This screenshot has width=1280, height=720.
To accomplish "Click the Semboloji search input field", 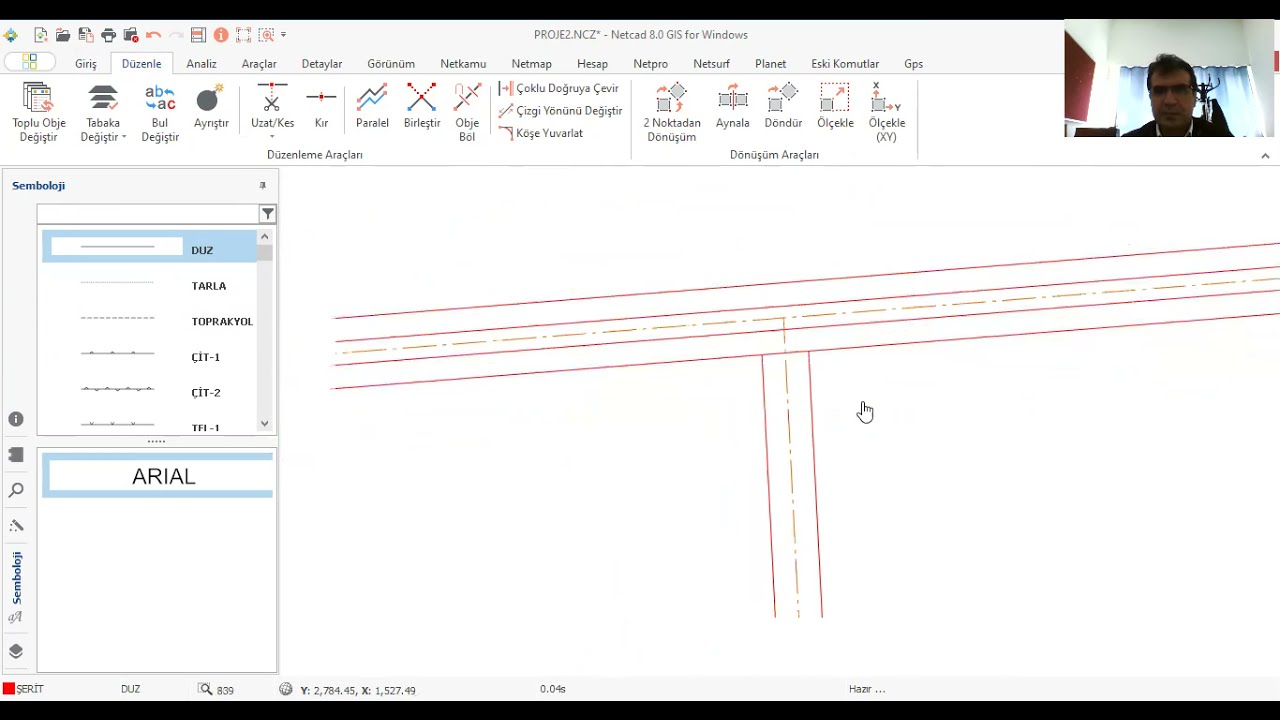I will point(148,214).
